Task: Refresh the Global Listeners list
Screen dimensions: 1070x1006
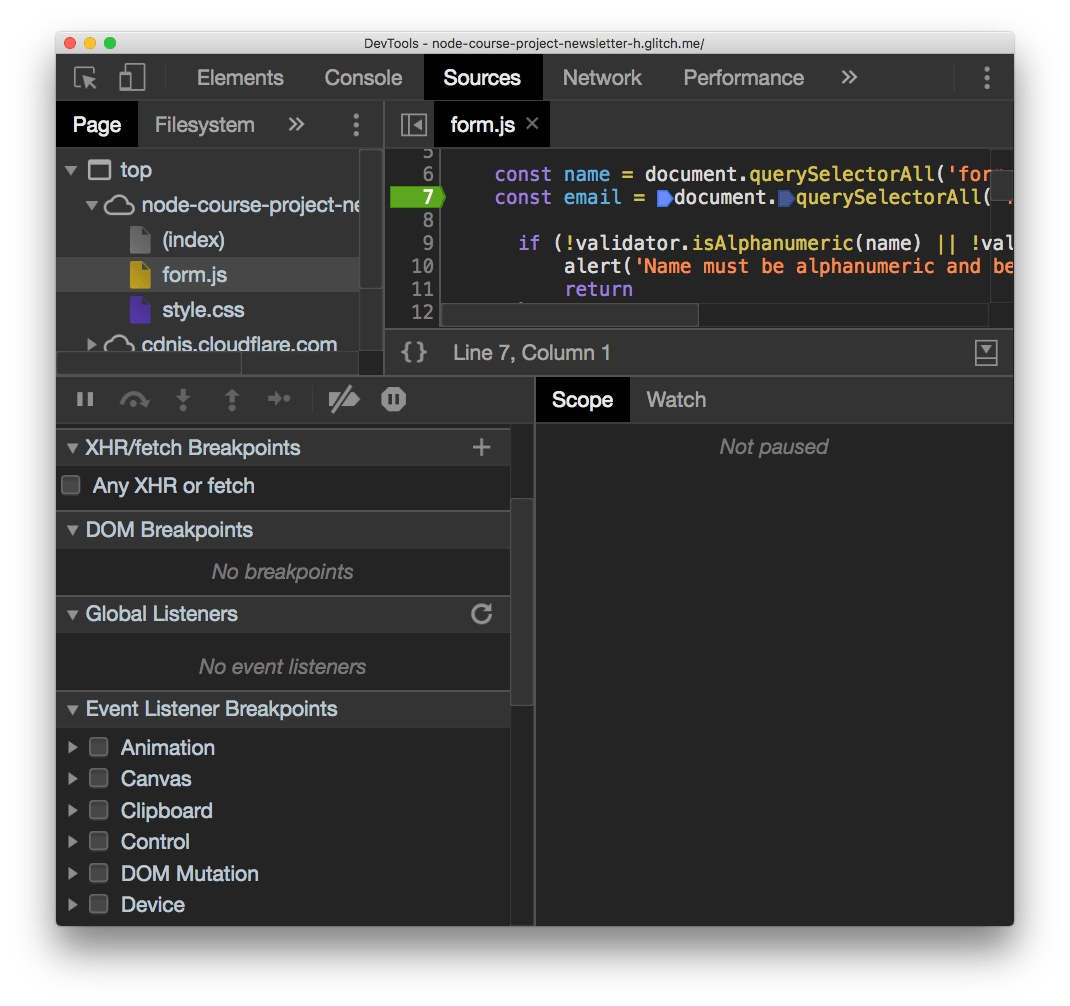Action: 481,614
